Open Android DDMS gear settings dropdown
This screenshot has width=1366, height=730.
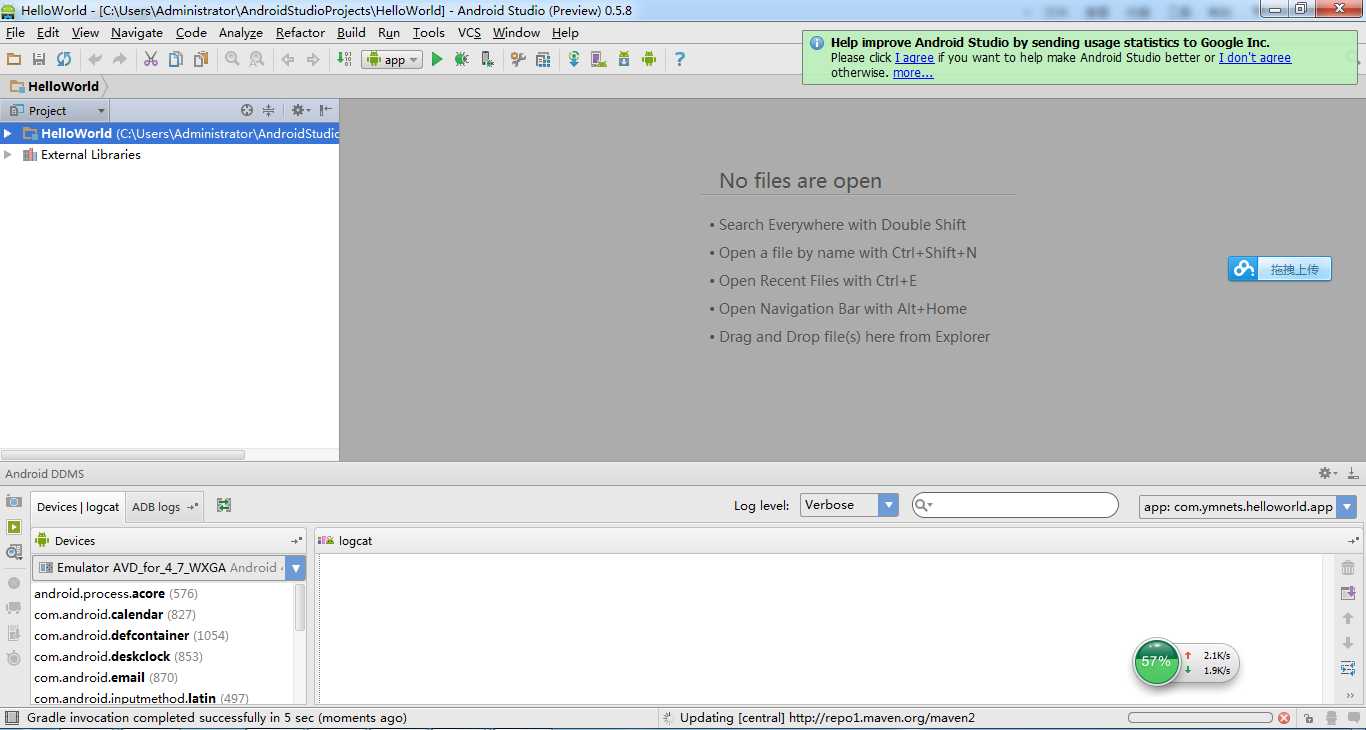click(1327, 473)
